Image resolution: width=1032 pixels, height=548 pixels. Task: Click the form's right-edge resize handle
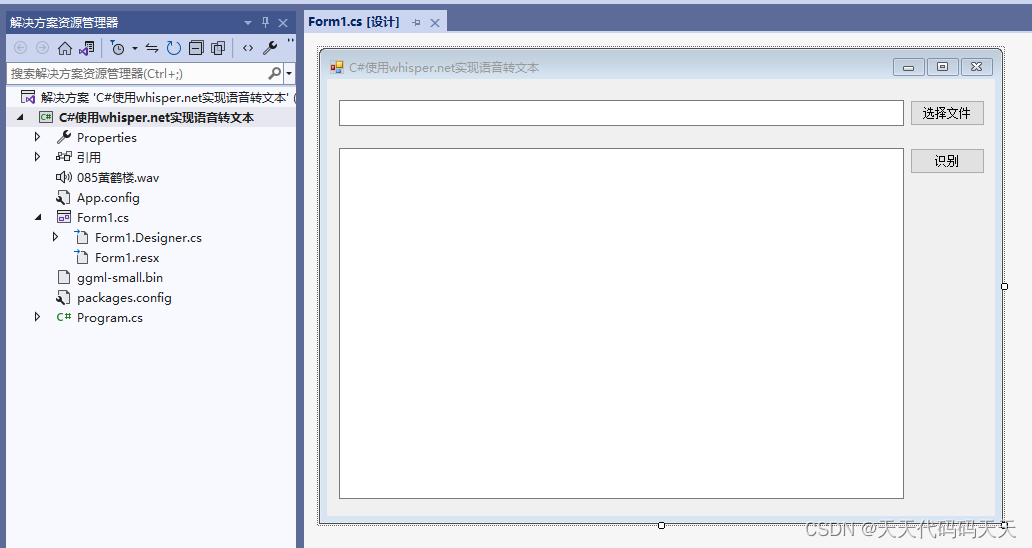pyautogui.click(x=1004, y=286)
